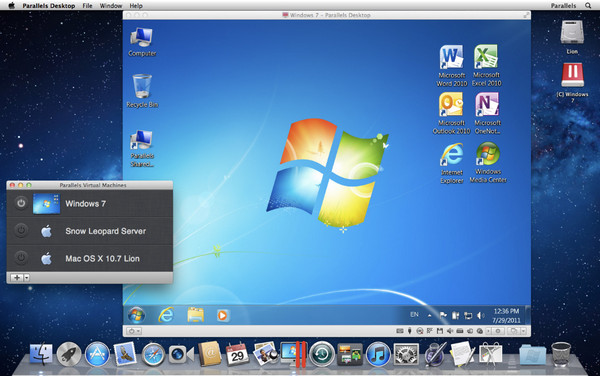The image size is (600, 376).
Task: Open Recycle Bin on Windows desktop
Action: (x=142, y=91)
